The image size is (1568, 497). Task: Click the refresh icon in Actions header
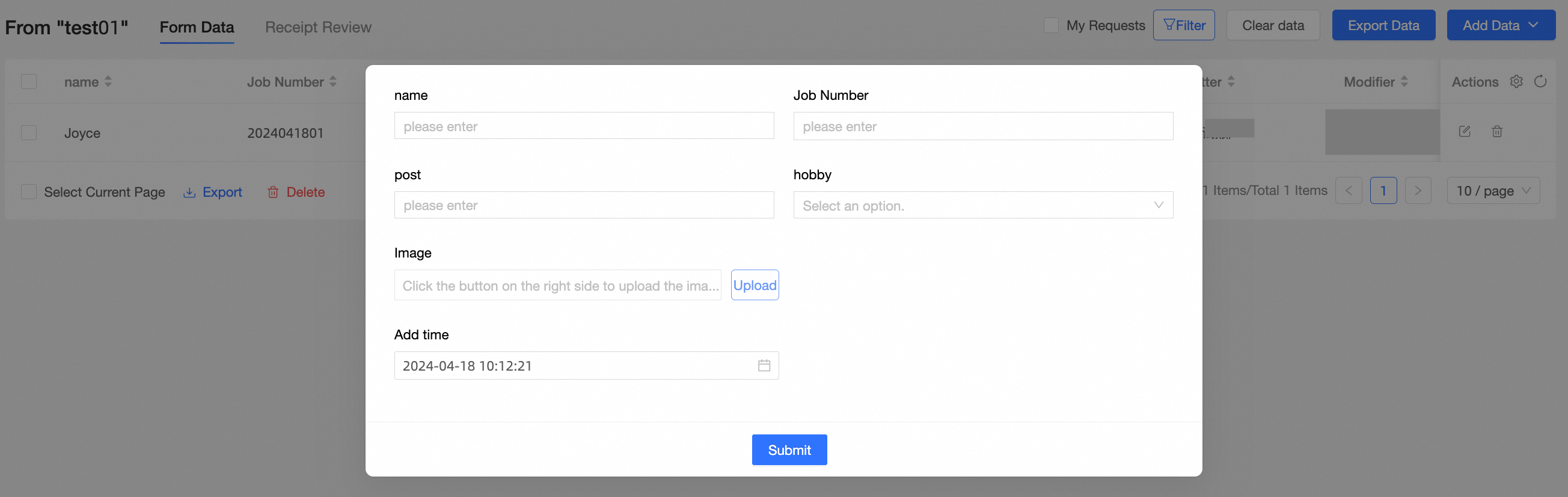(x=1540, y=82)
